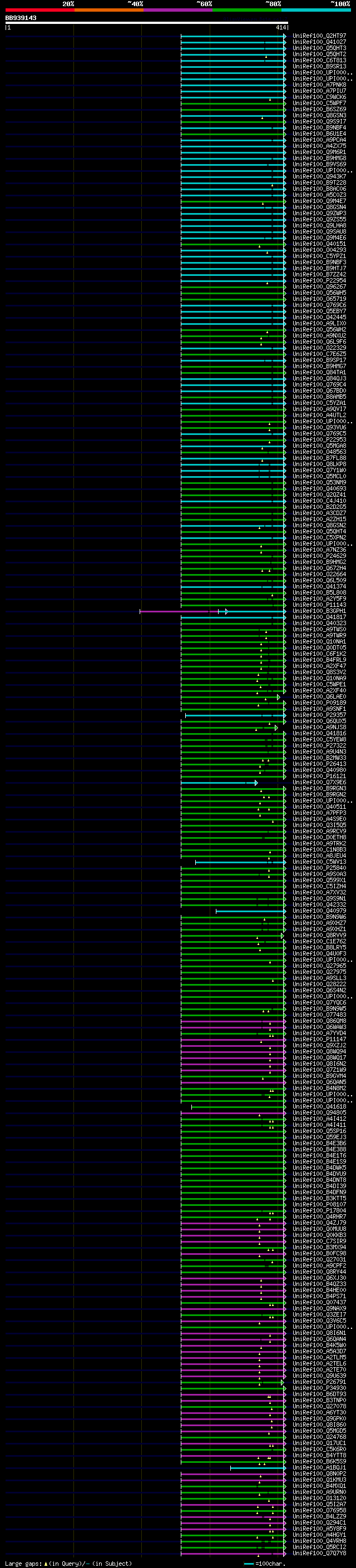Screen dimensions: 356x1568
Task: Click the label UniRef100_B6K5S9
Action: click(x=319, y=1461)
